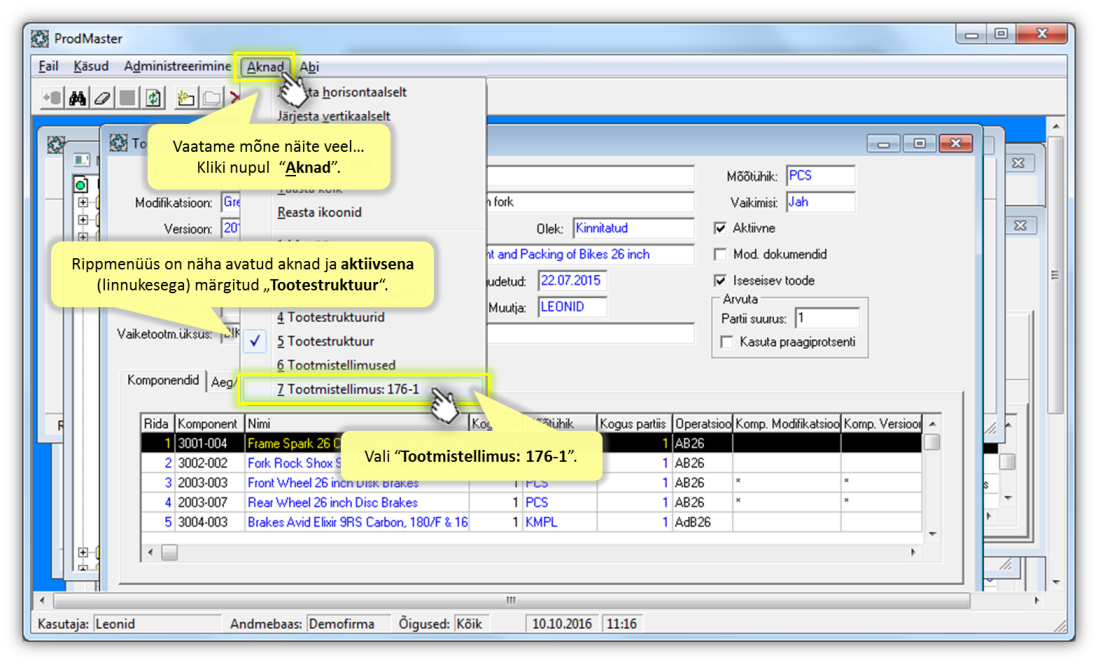Enable the Mod. dokumendid checkbox
The height and width of the screenshot is (664, 1098).
(x=720, y=254)
